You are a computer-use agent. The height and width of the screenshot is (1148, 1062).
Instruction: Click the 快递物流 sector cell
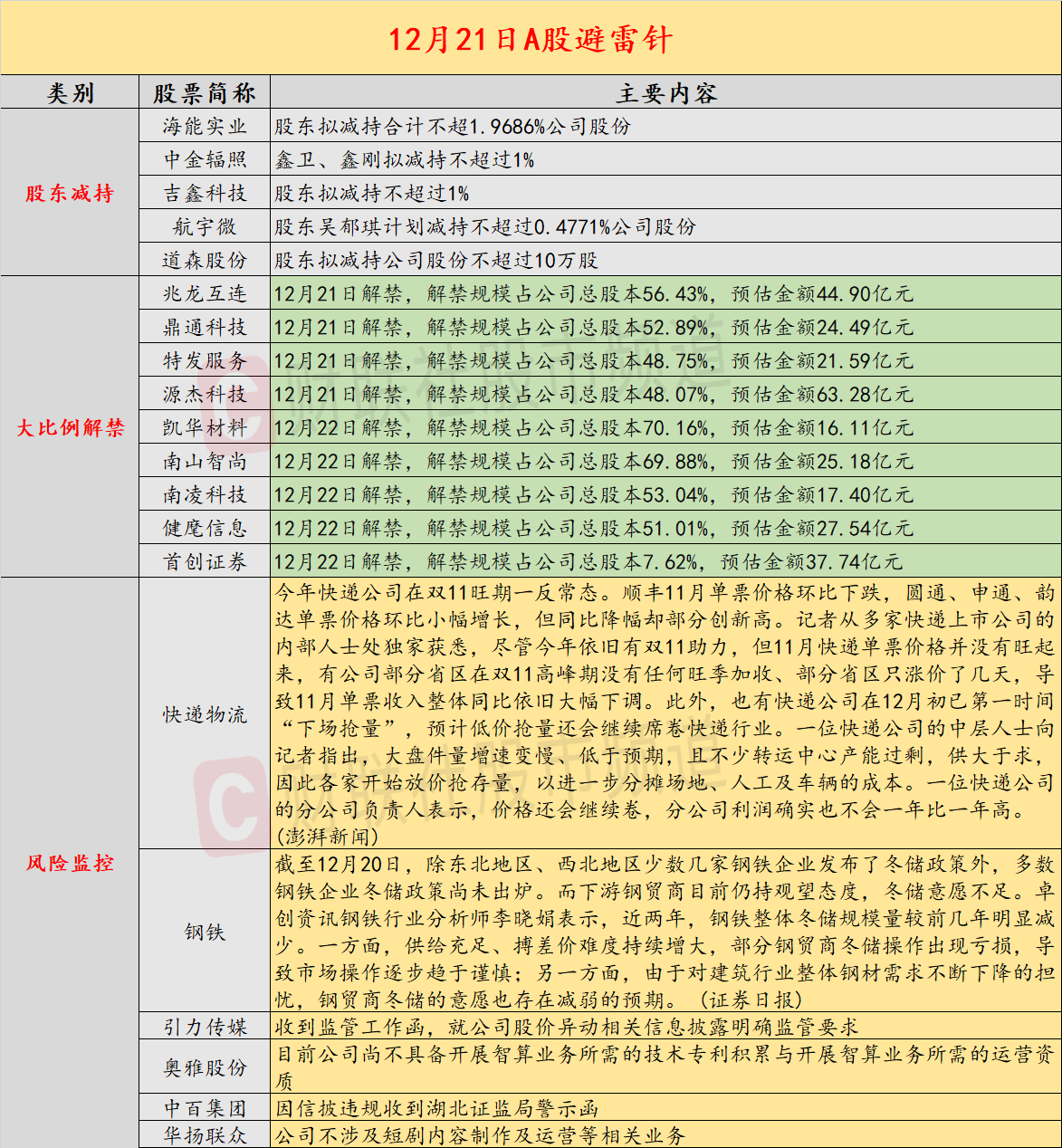(205, 714)
